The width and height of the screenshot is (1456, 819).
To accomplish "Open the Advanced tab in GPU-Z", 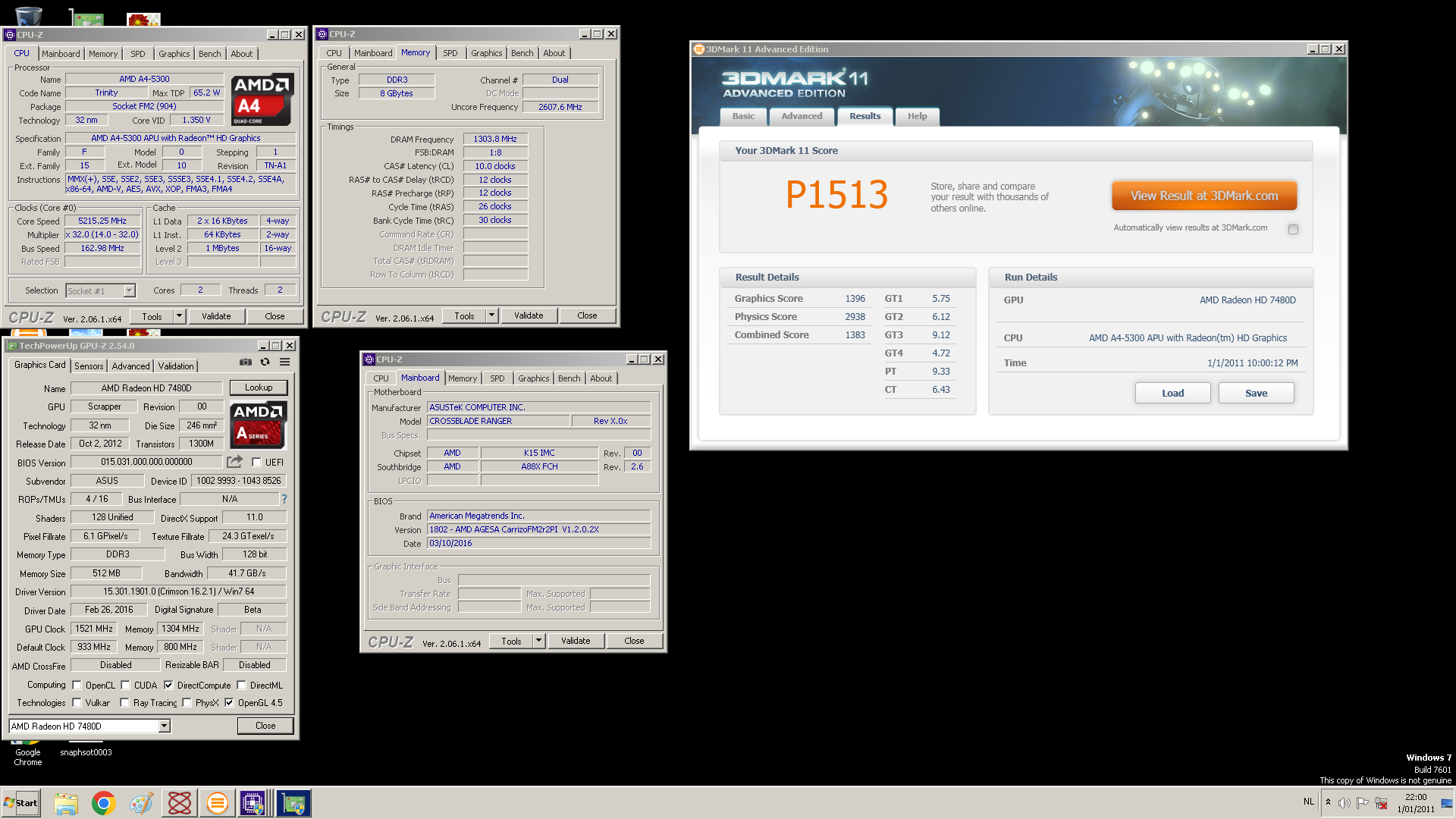I will pos(130,366).
